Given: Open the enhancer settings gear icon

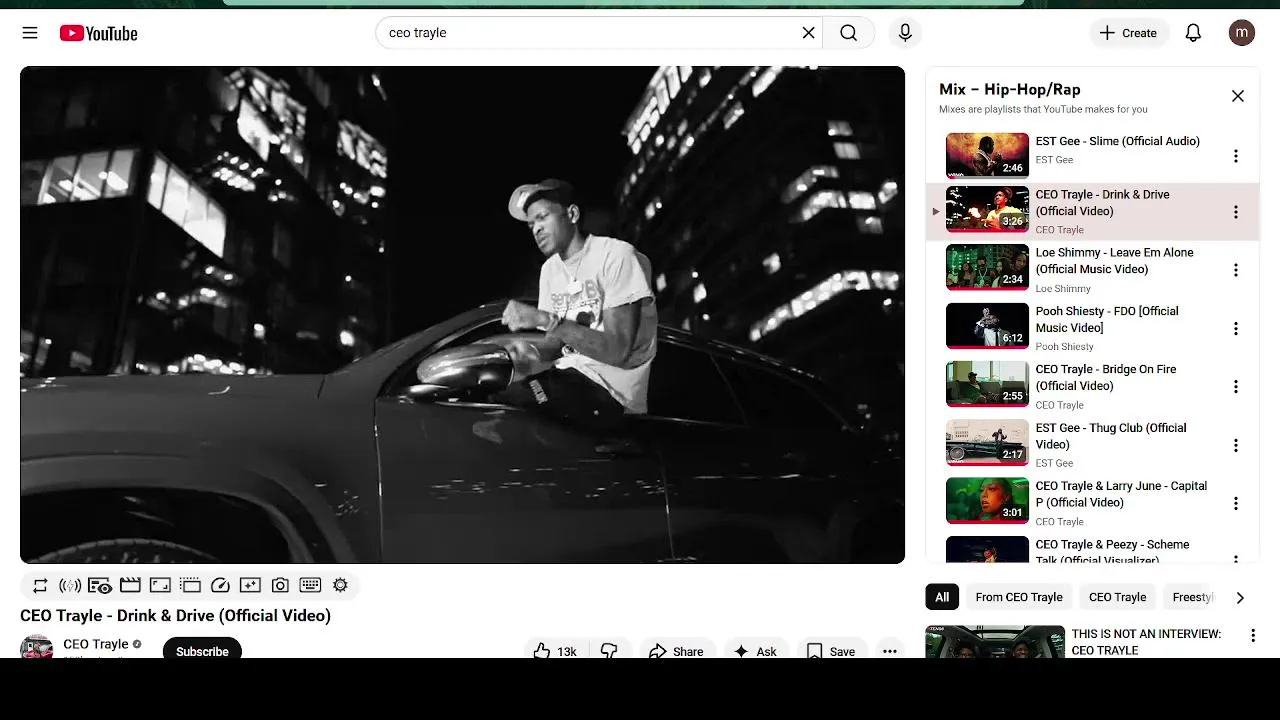Looking at the screenshot, I should pos(340,585).
